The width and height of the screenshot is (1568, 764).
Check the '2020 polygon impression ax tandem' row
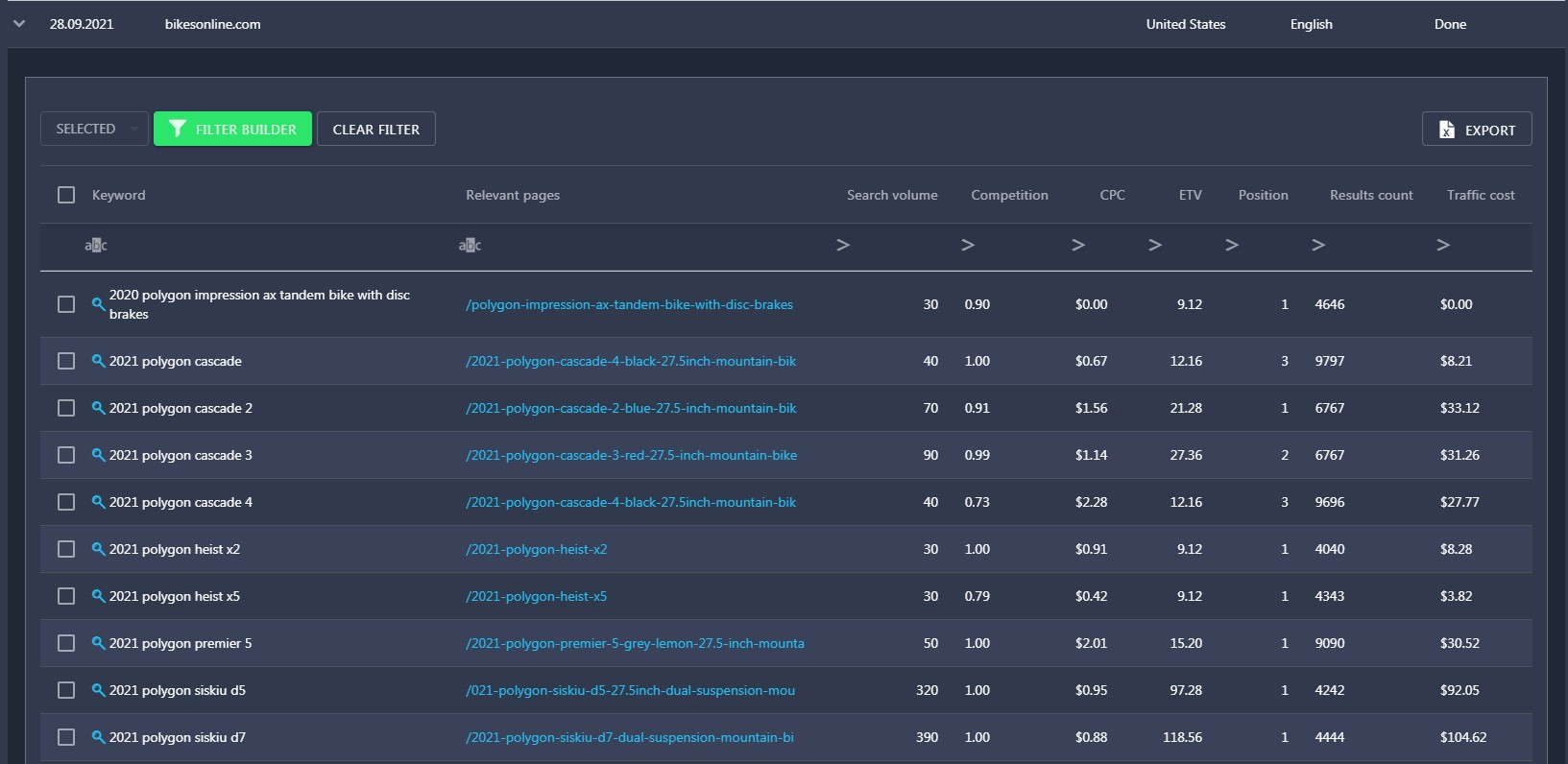(x=66, y=304)
